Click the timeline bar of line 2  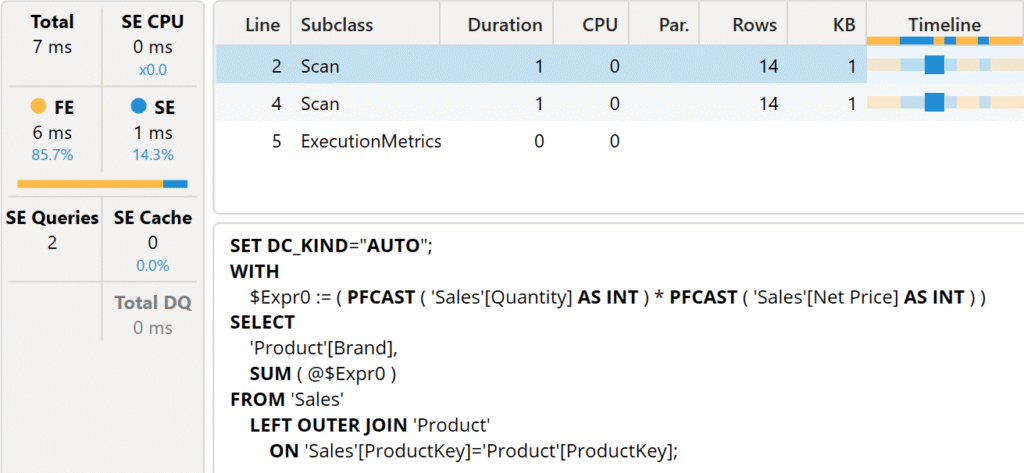pos(935,65)
